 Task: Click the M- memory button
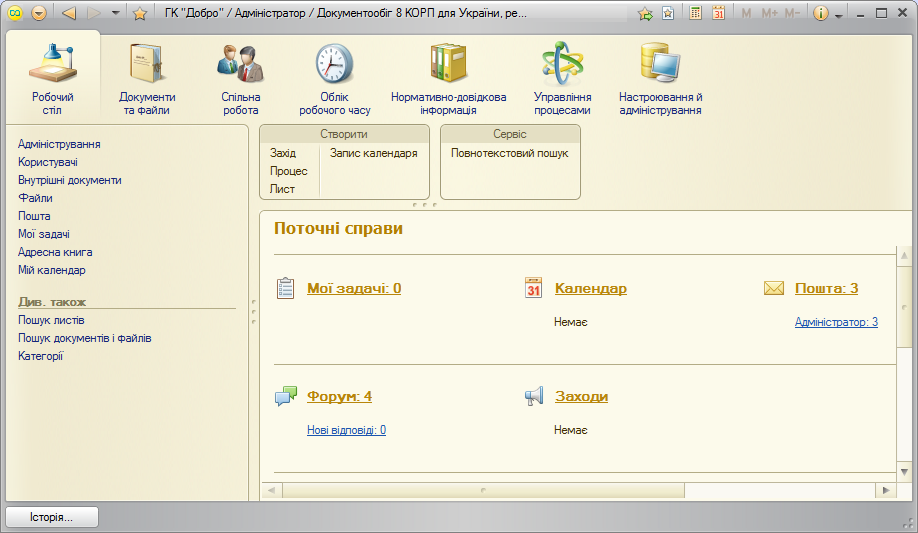(792, 13)
